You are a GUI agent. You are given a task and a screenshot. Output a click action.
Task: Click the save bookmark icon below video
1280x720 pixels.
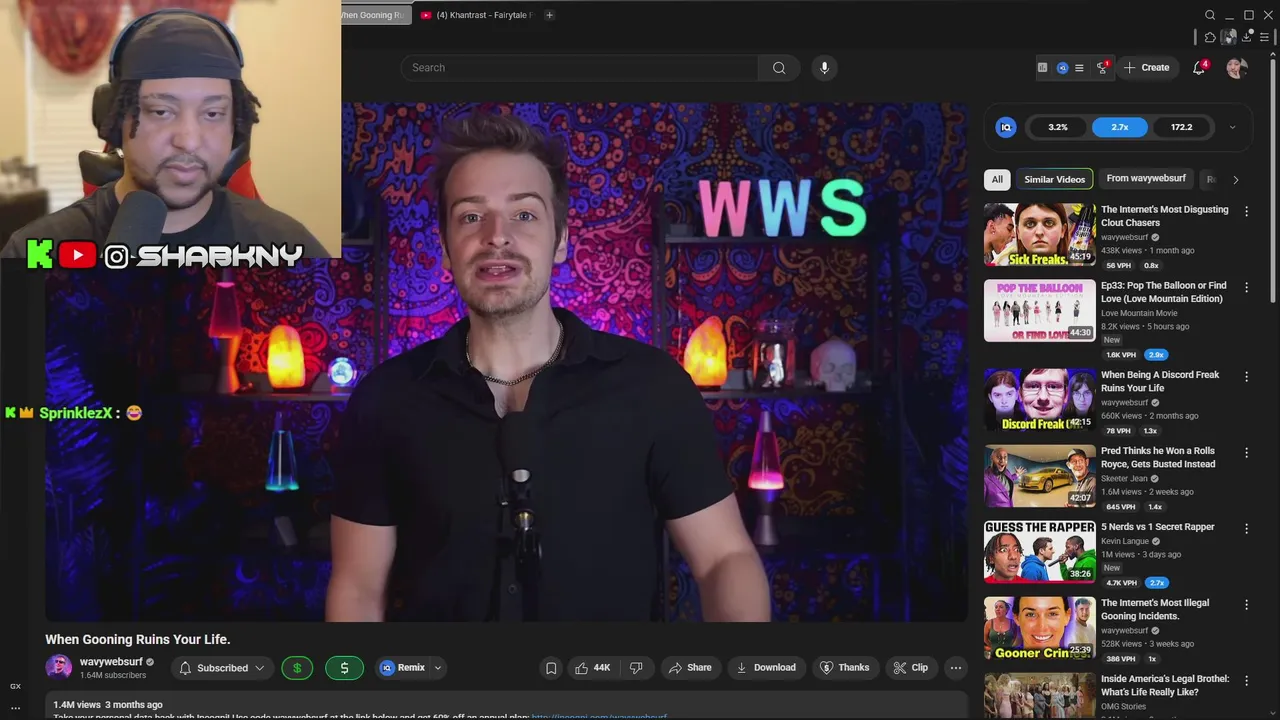(x=550, y=668)
